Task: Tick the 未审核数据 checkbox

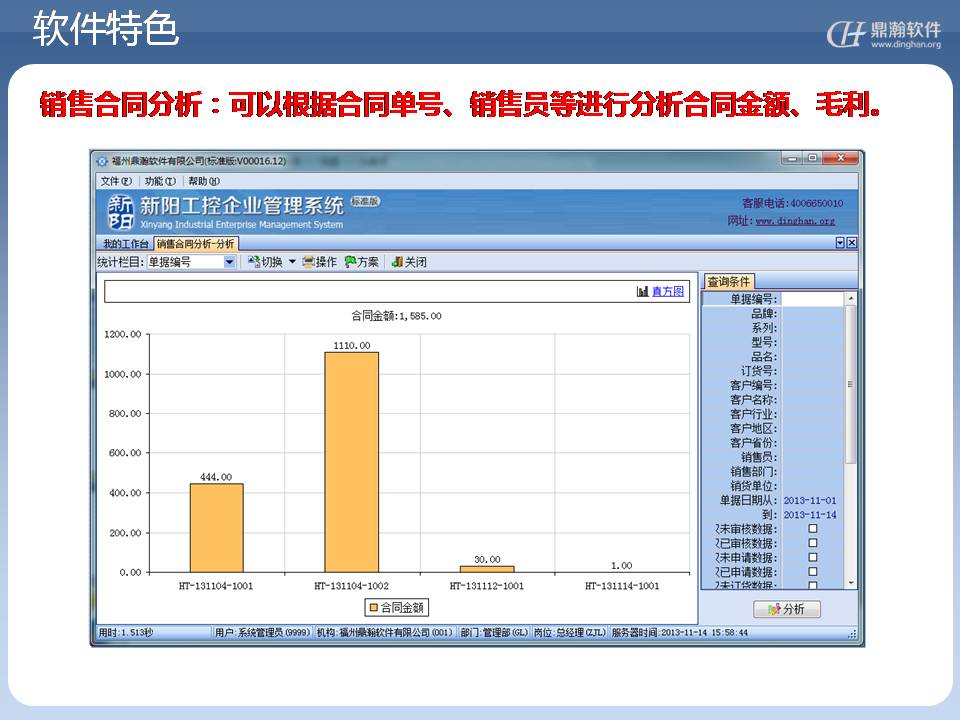Action: [812, 528]
